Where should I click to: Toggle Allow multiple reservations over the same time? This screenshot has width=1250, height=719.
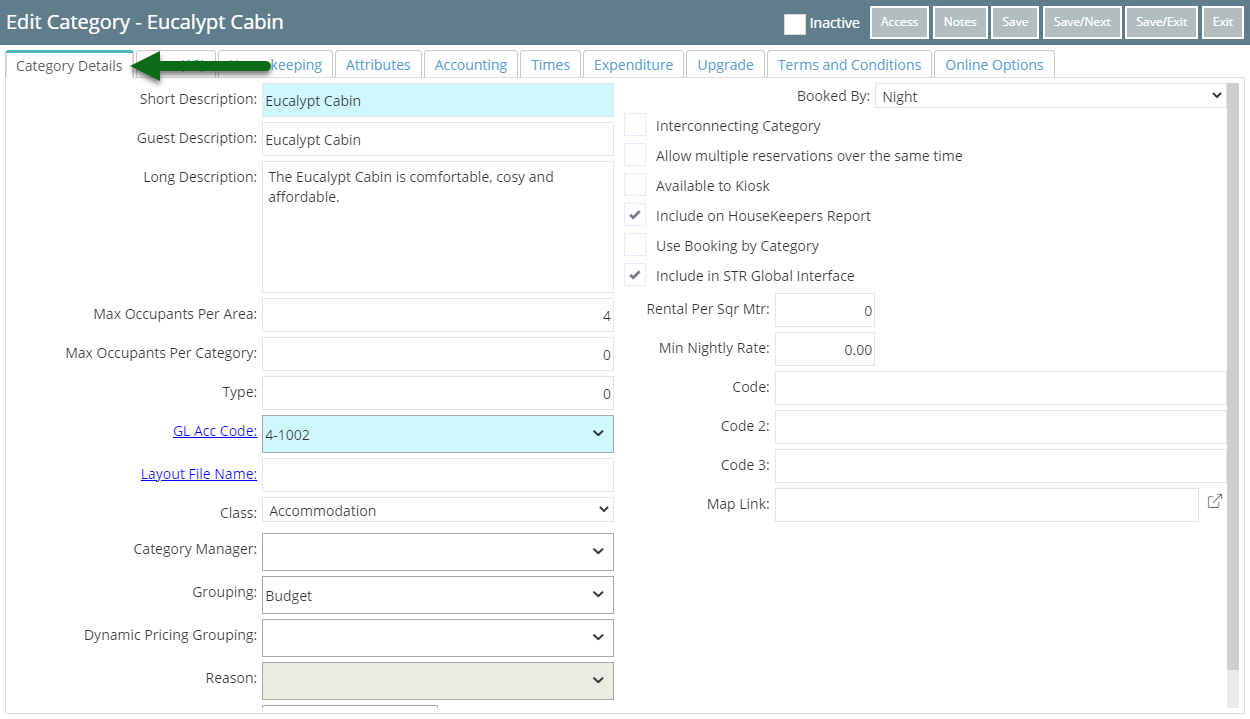635,155
